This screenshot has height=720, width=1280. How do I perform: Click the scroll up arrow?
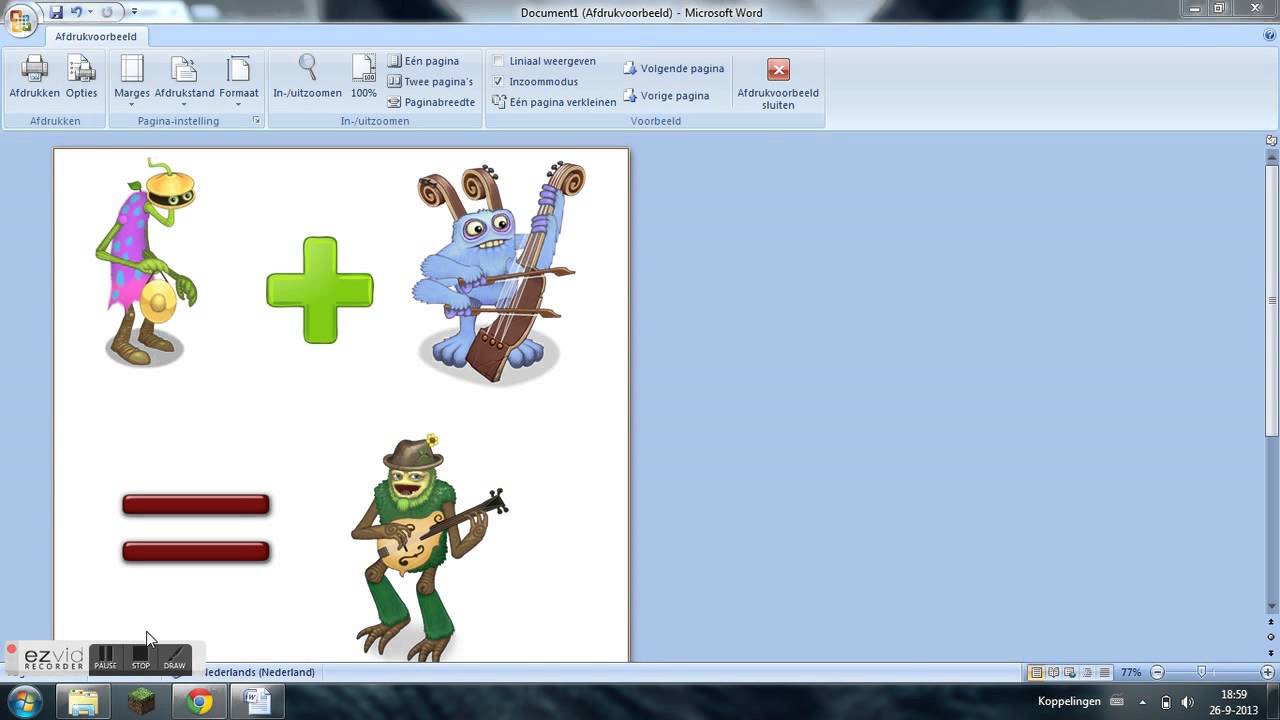point(1272,156)
